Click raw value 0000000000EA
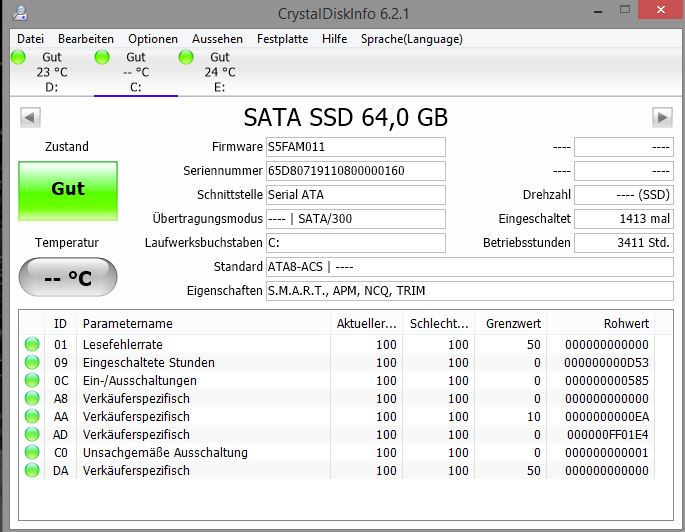The image size is (685, 532). click(606, 417)
